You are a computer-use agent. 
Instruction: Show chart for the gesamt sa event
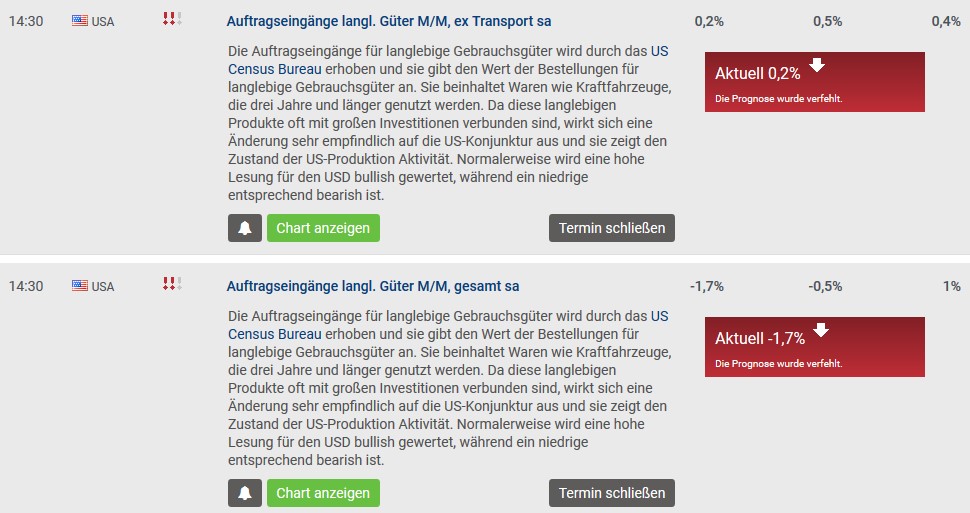(x=323, y=493)
